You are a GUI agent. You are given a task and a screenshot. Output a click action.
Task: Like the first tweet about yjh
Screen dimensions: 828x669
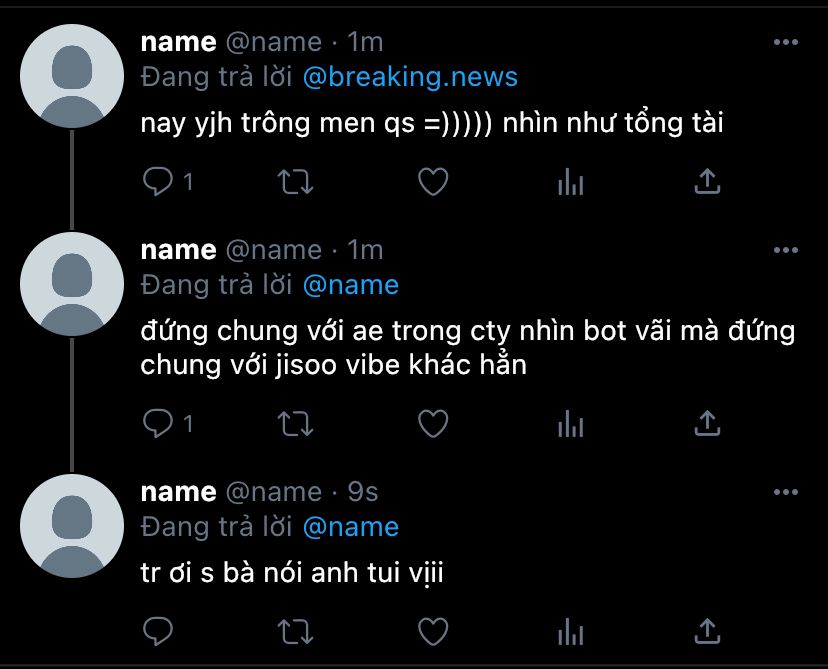433,182
